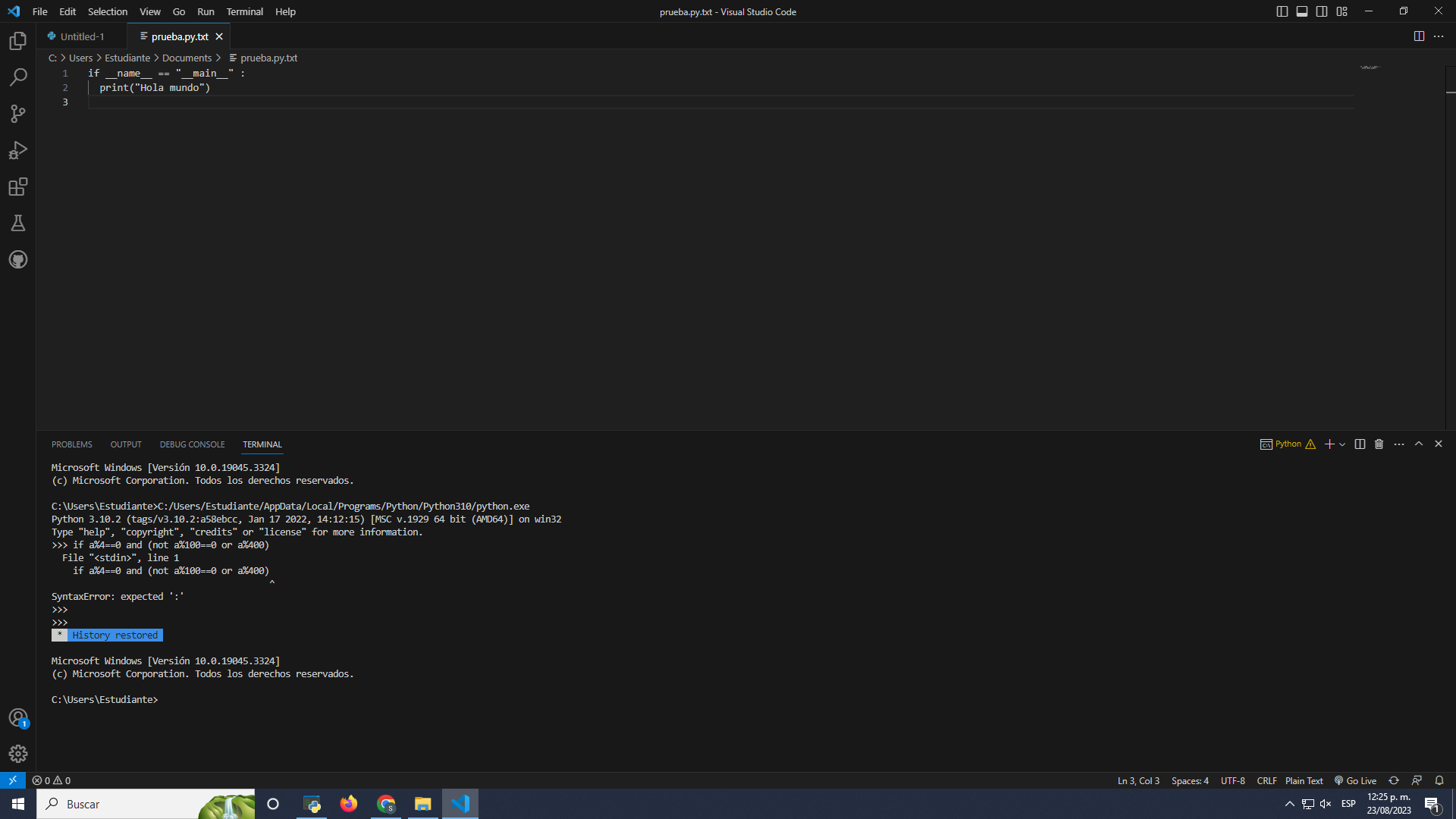Open the GitHub view in sidebar
The width and height of the screenshot is (1456, 819).
18,259
